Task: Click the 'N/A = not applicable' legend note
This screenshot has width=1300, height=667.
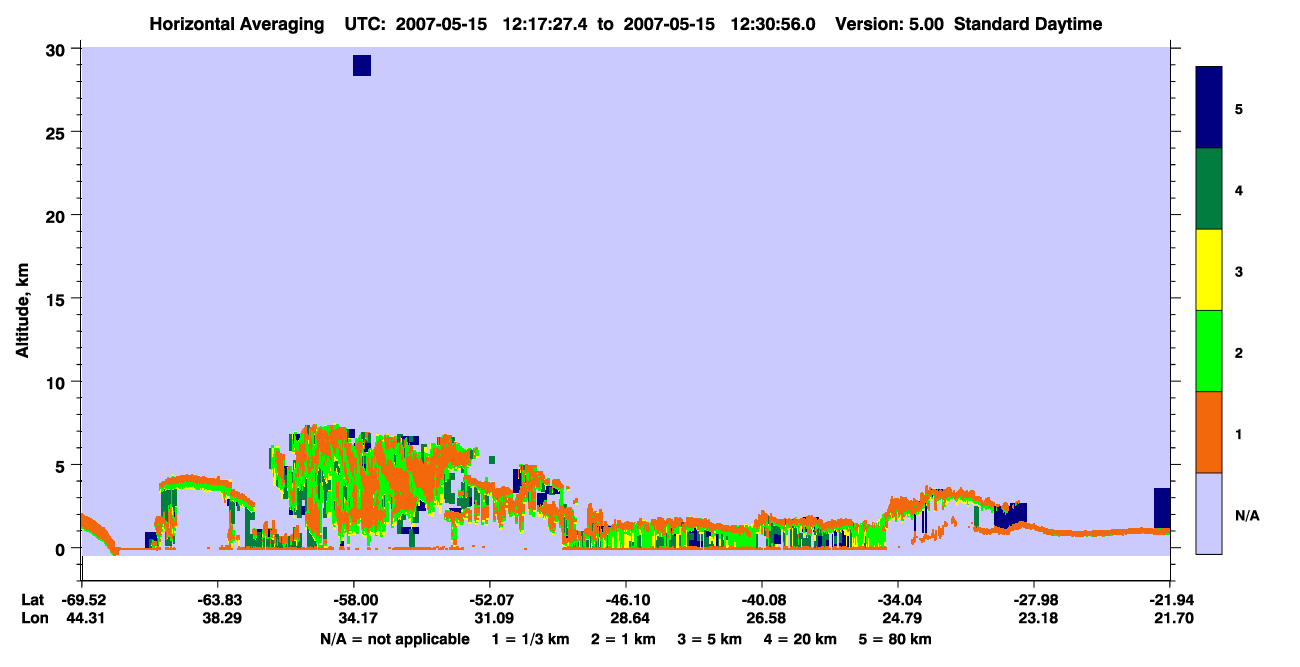Action: click(x=394, y=639)
